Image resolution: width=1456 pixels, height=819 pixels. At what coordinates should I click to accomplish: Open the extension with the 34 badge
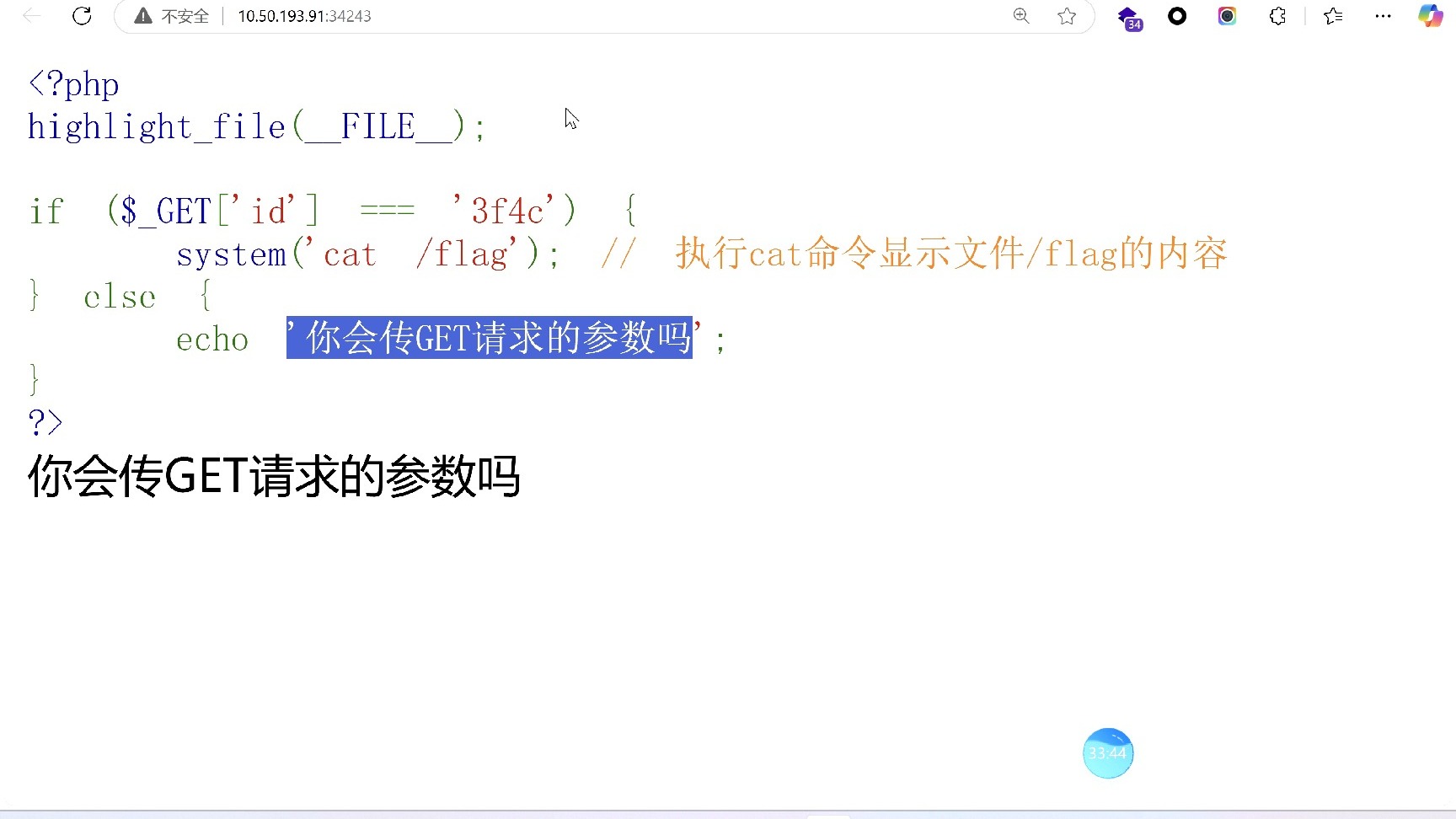tap(1128, 17)
